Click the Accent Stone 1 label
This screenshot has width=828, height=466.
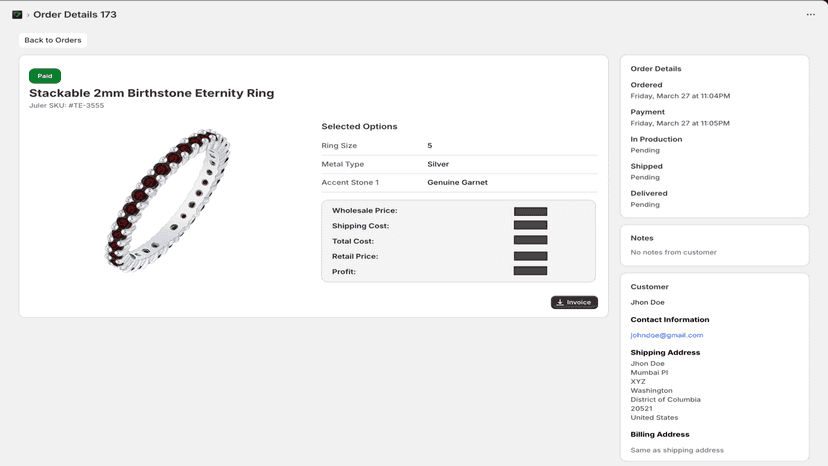[350, 182]
